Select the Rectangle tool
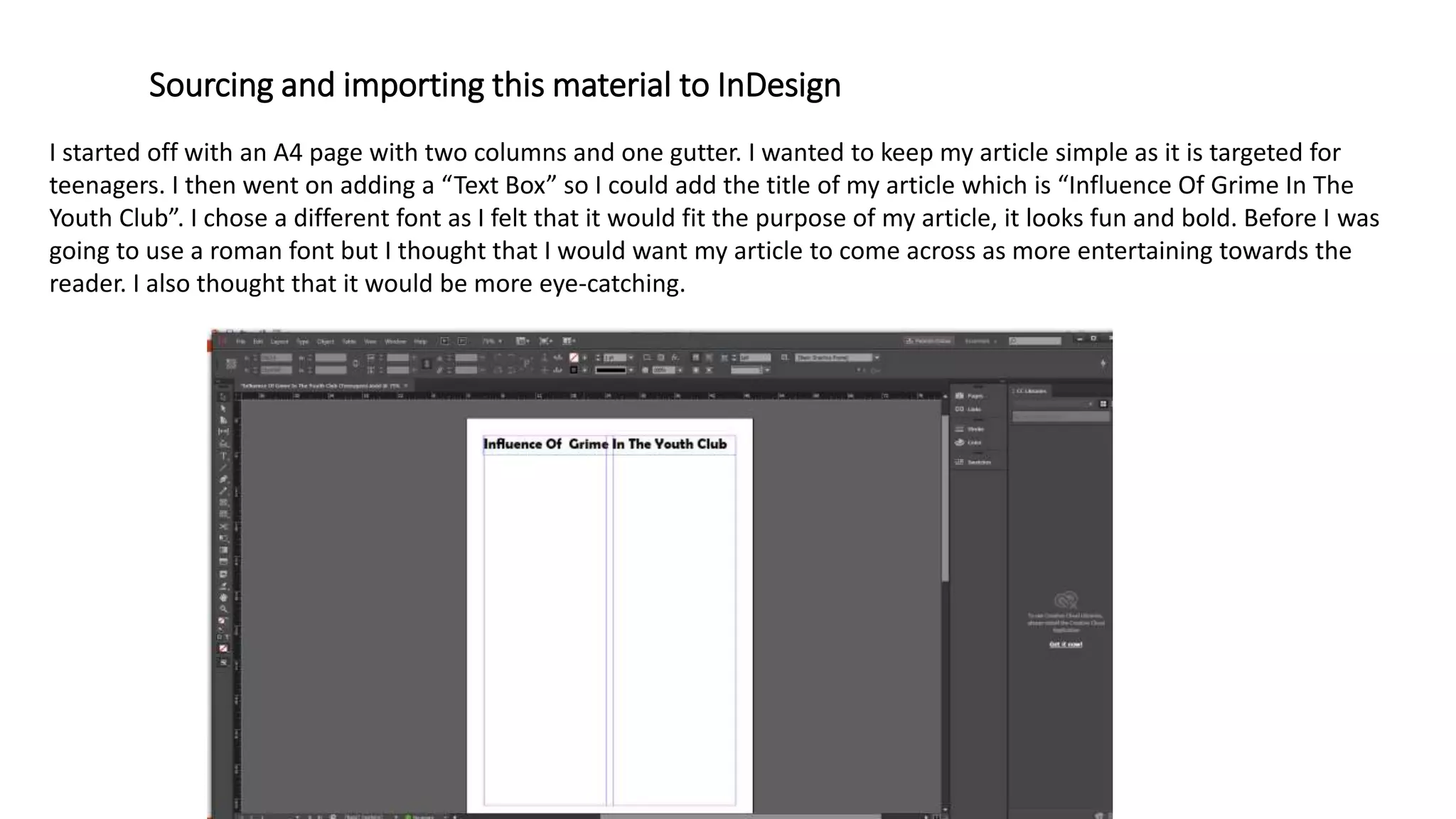The image size is (1456, 819). tap(223, 514)
